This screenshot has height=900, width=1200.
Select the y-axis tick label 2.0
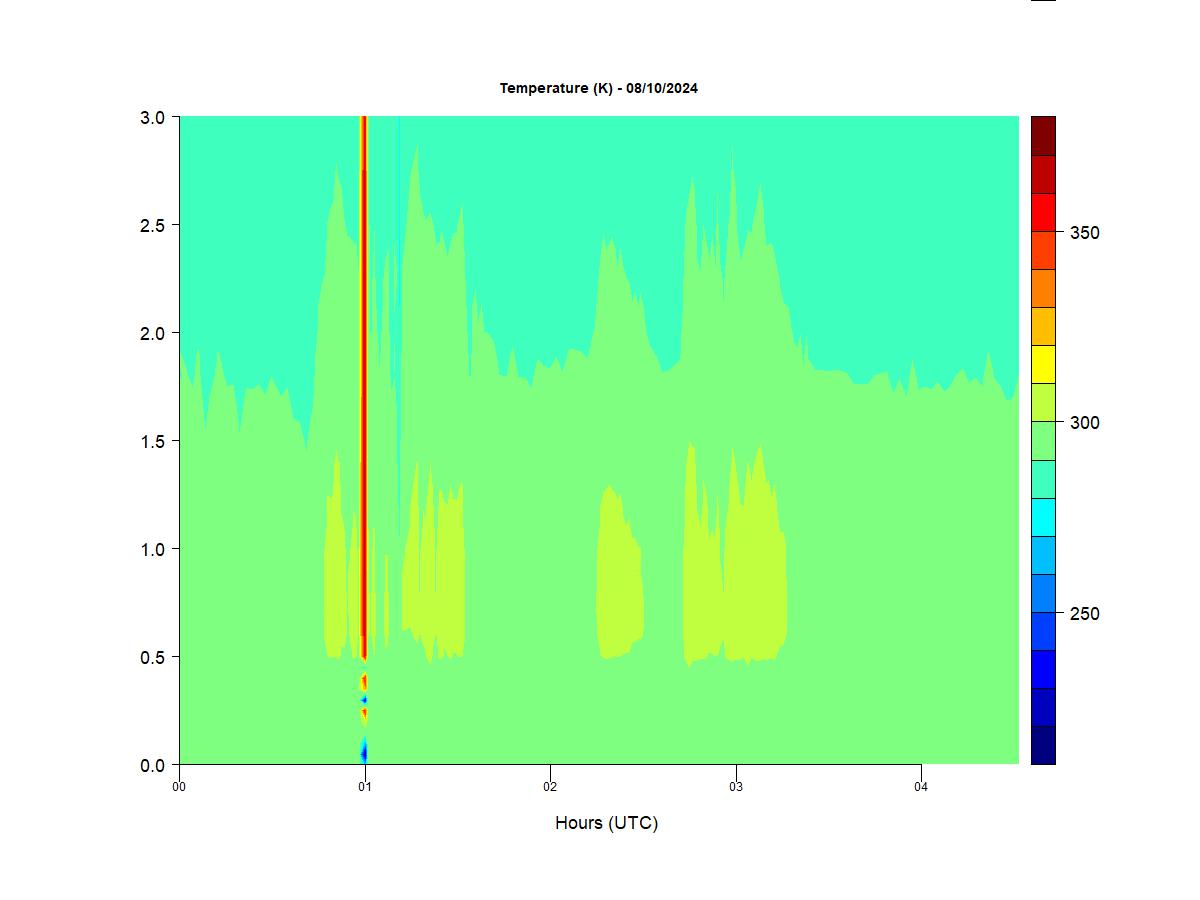(x=153, y=333)
